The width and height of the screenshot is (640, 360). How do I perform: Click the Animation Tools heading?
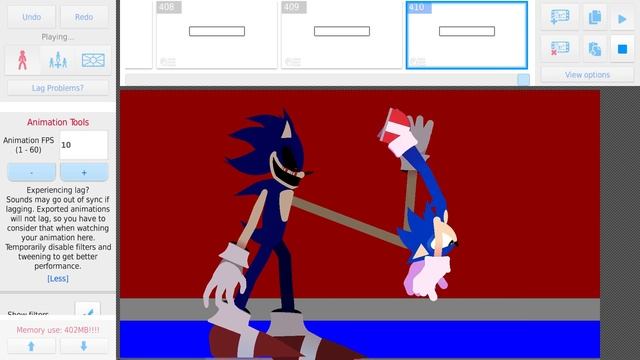58,122
